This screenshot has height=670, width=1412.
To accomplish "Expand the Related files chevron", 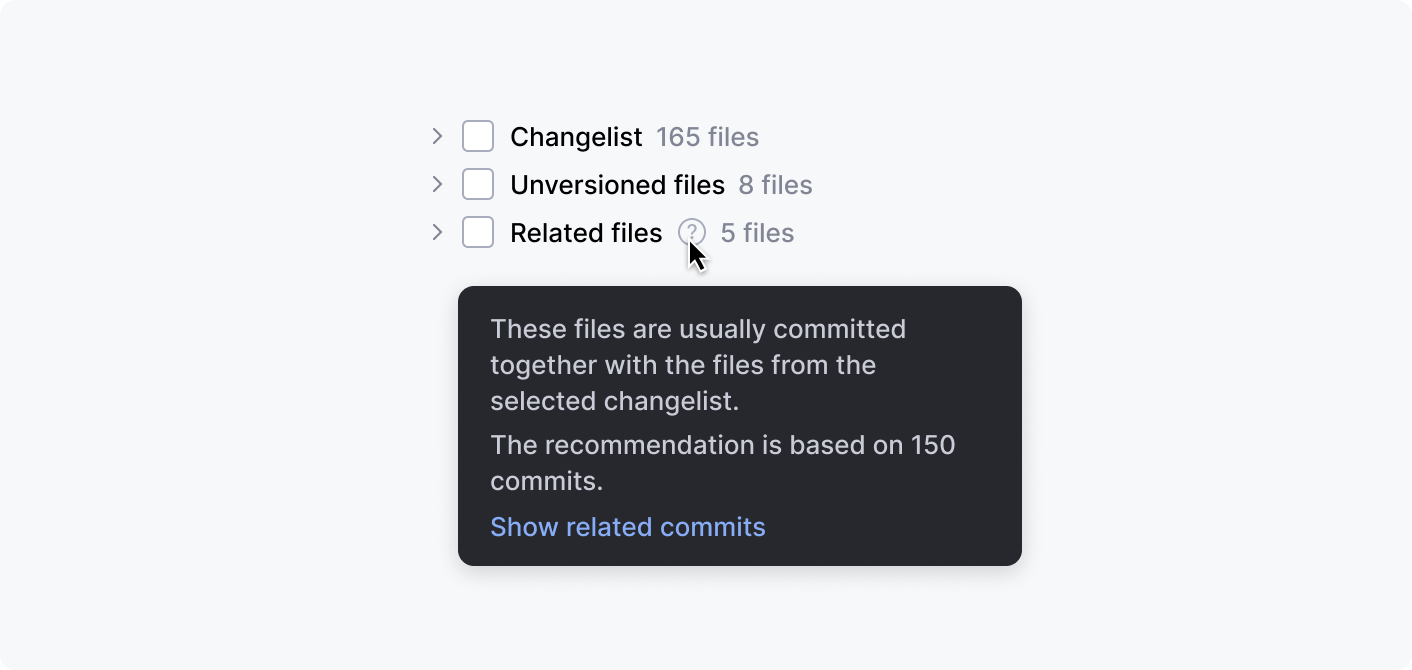I will point(437,232).
